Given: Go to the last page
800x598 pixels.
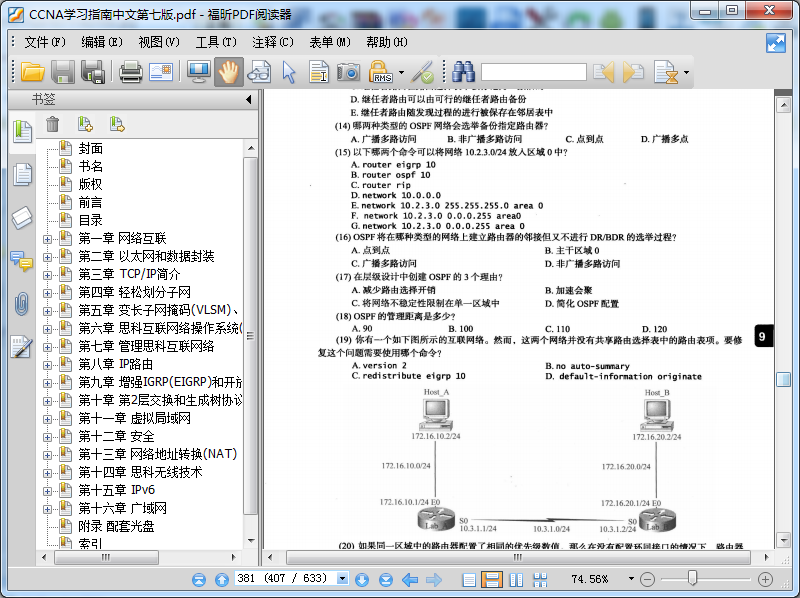Looking at the screenshot, I should [x=386, y=580].
